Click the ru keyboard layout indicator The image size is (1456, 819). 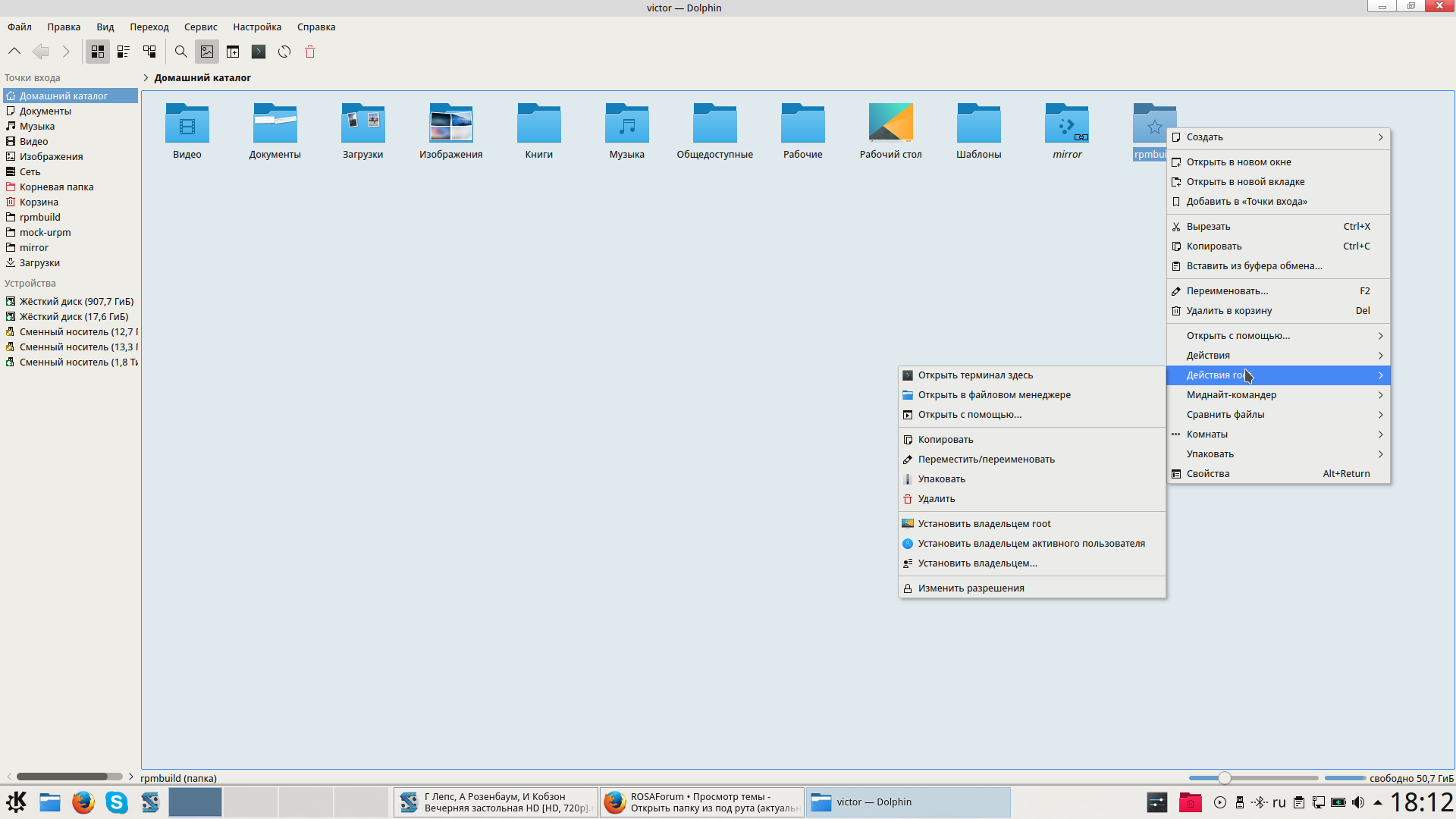point(1279,802)
